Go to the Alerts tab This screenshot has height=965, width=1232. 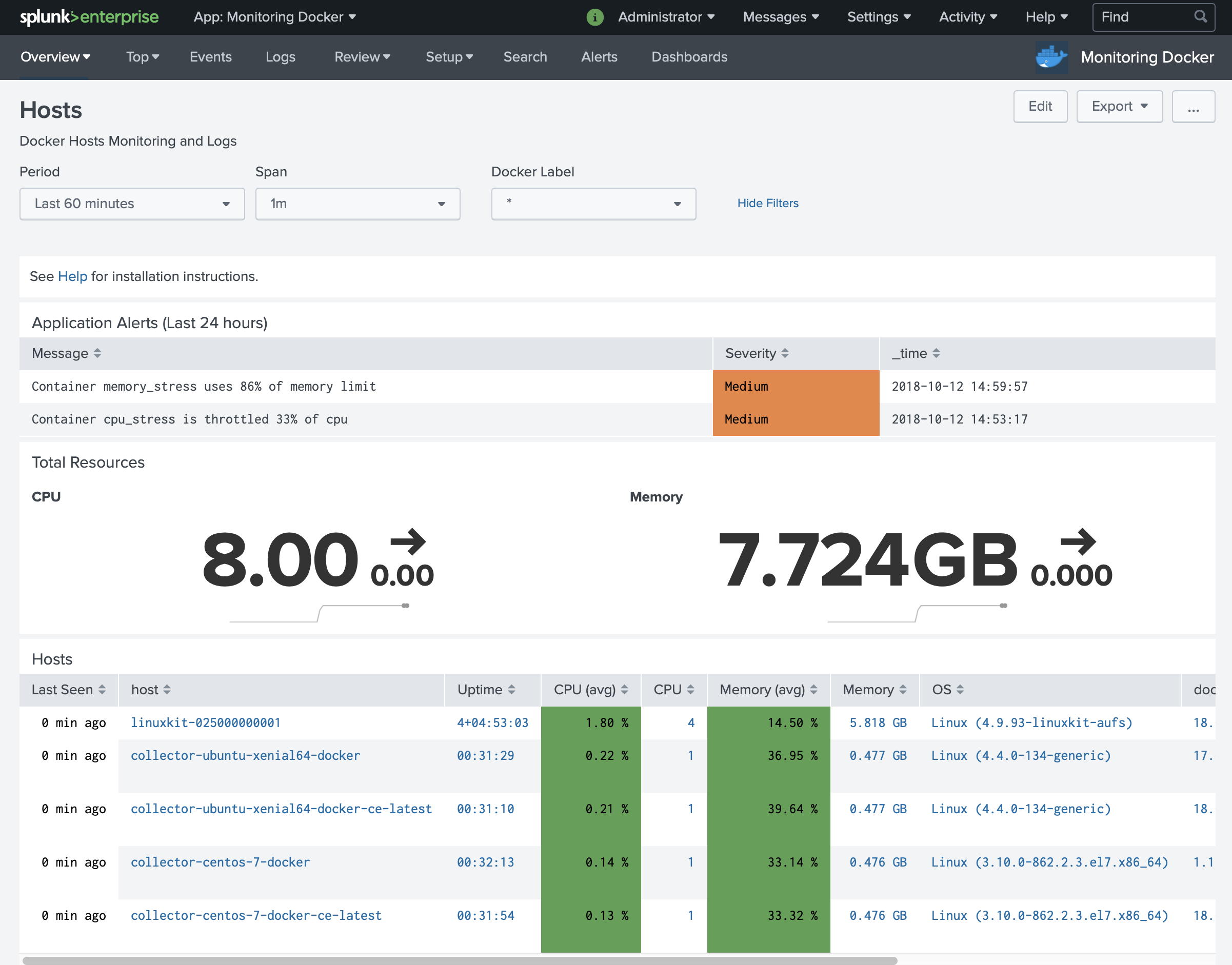click(x=599, y=57)
